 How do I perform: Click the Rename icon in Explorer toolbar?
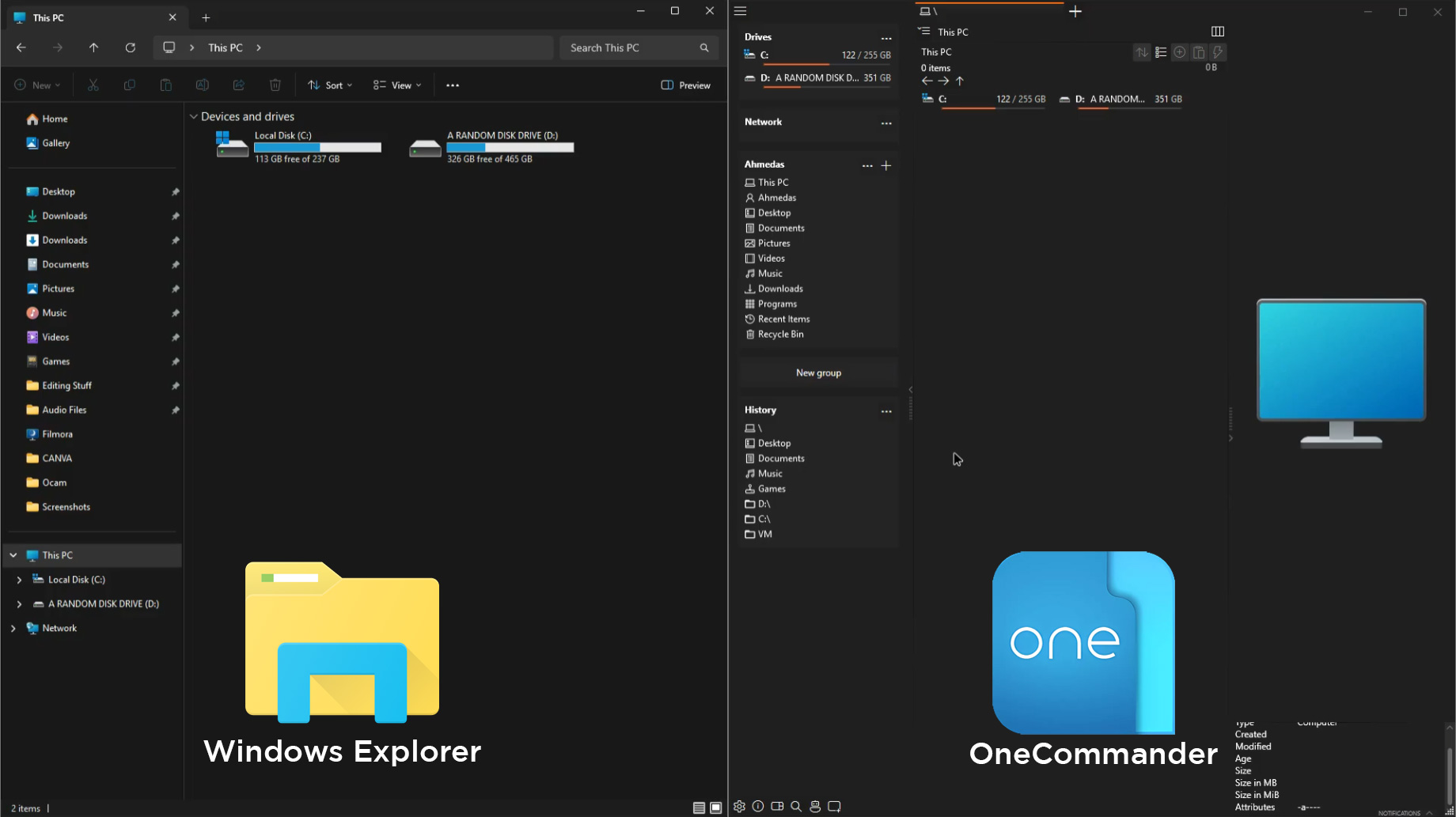point(203,85)
